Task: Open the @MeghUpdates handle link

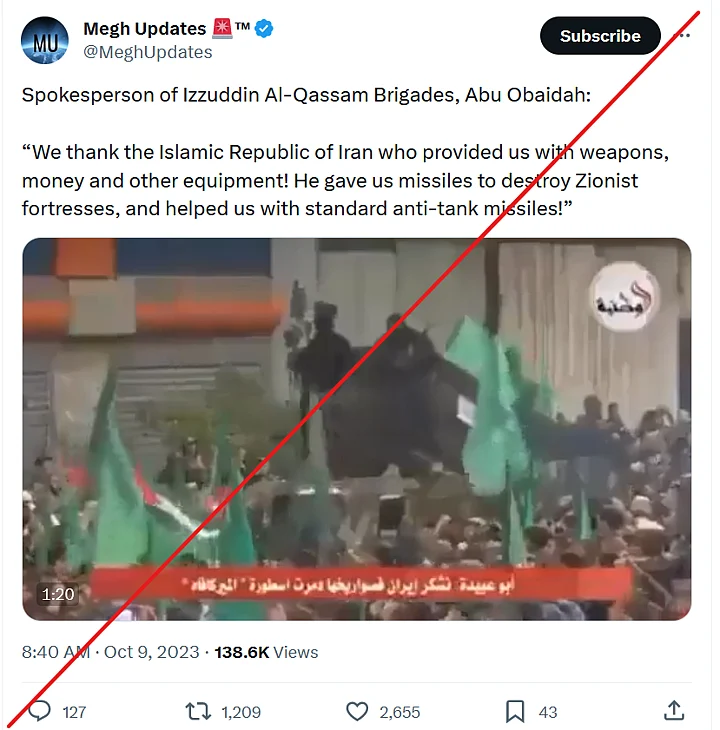Action: tap(148, 52)
